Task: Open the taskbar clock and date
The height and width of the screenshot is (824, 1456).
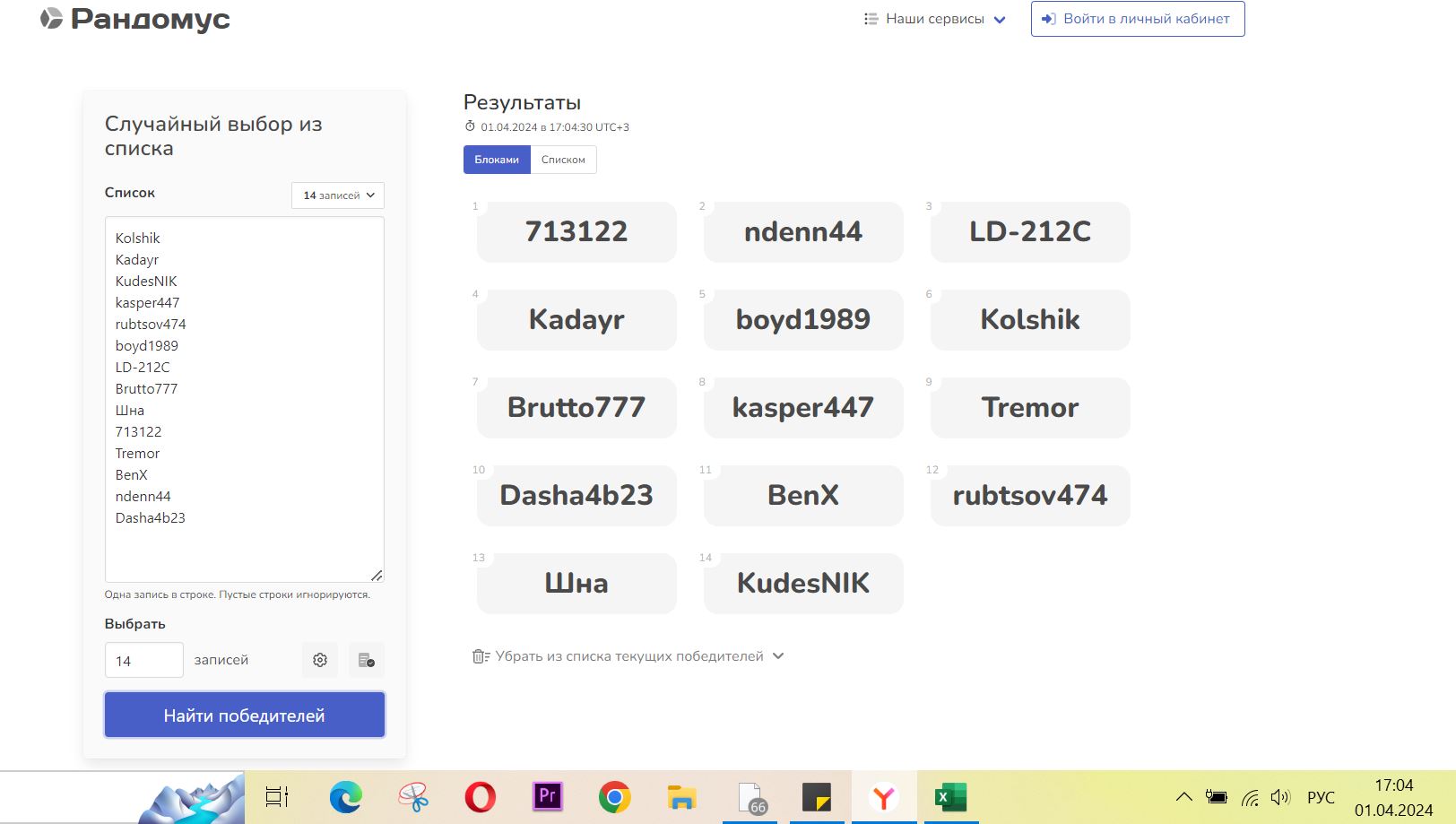Action: (x=1393, y=797)
